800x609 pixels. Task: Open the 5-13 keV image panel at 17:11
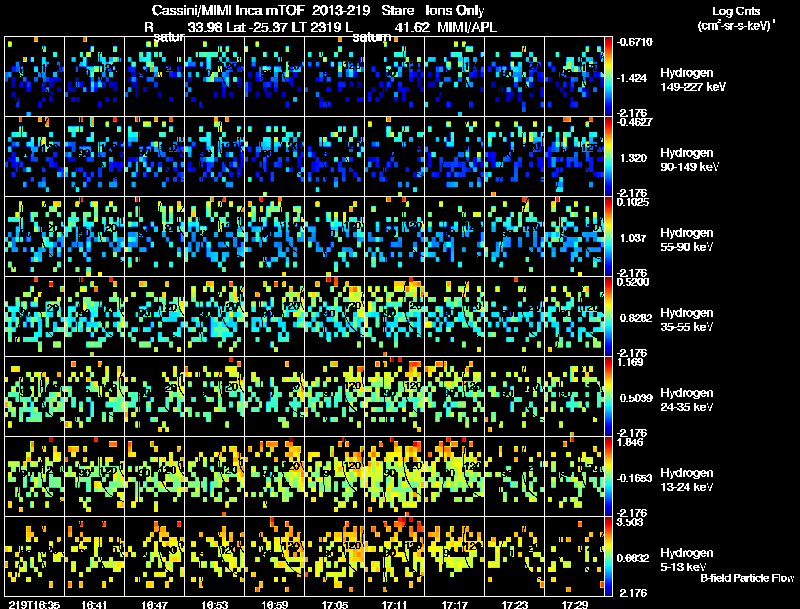(x=394, y=556)
